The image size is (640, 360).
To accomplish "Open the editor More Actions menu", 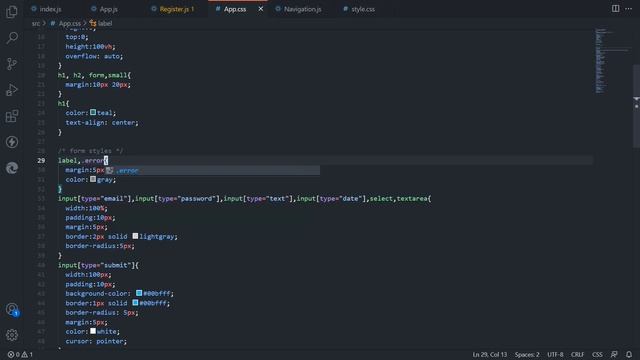I will [x=629, y=9].
